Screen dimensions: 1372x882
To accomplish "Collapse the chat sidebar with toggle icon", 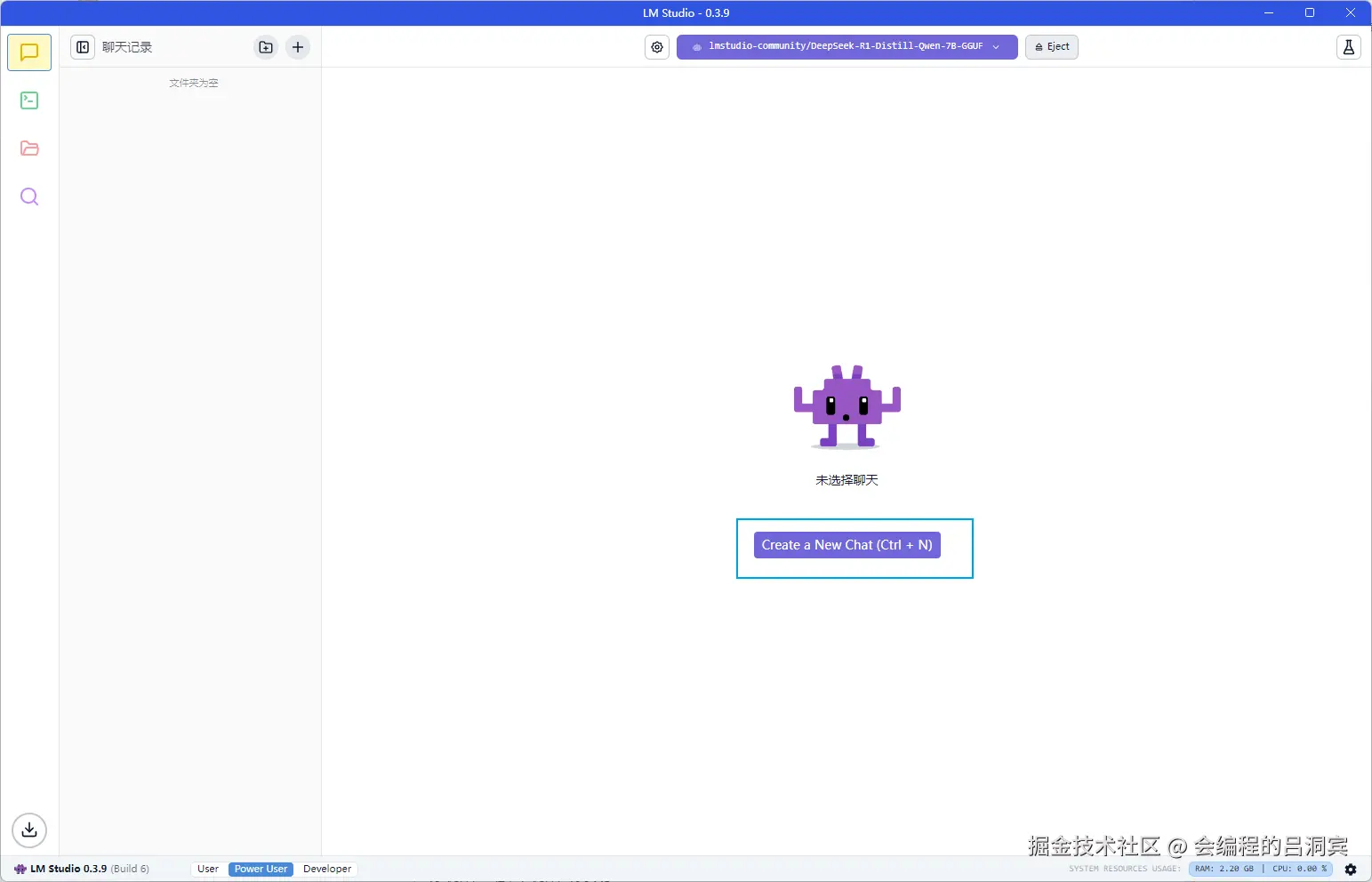I will [83, 47].
